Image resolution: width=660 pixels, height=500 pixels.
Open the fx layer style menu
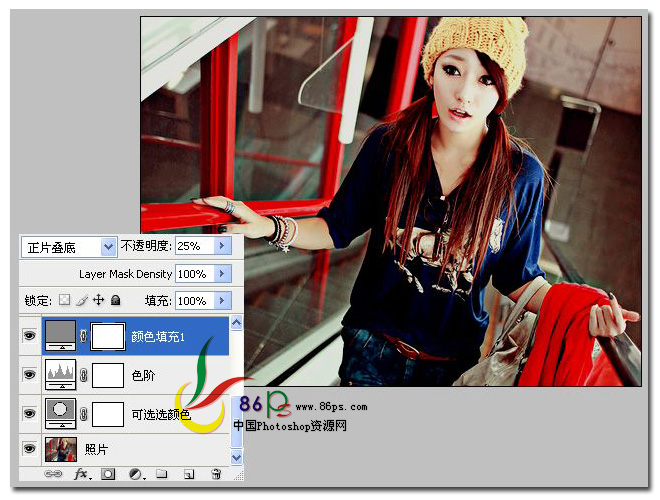[x=81, y=474]
